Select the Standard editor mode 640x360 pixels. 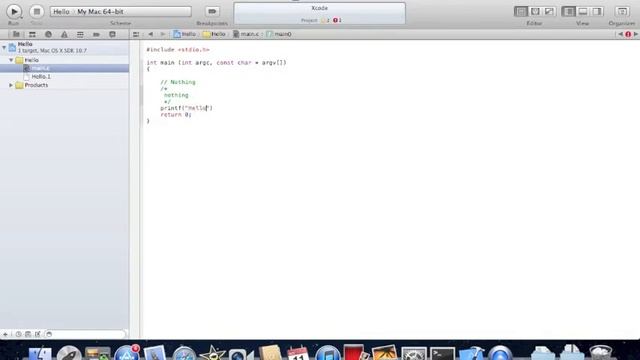(x=520, y=11)
